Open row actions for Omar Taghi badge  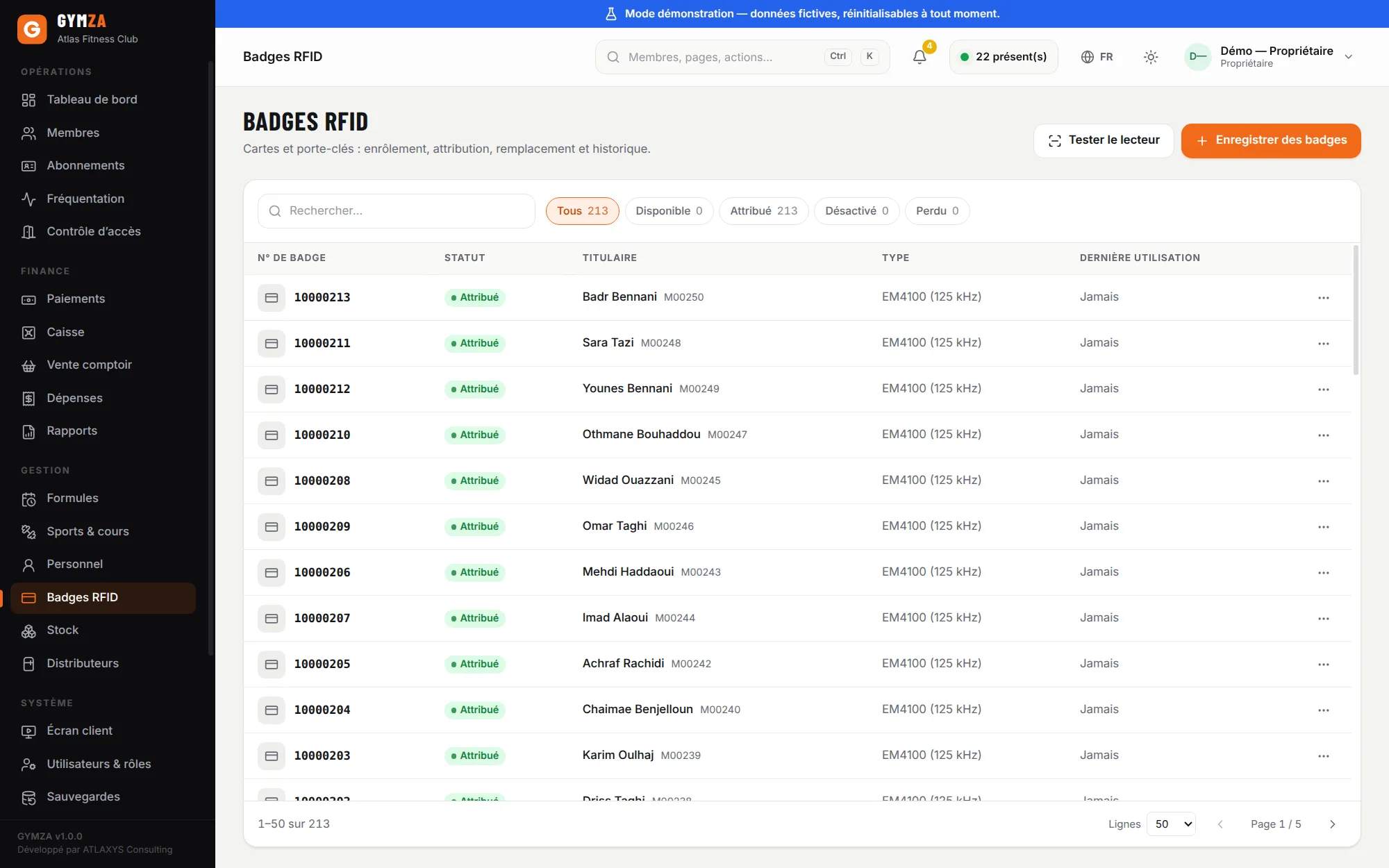[1324, 526]
